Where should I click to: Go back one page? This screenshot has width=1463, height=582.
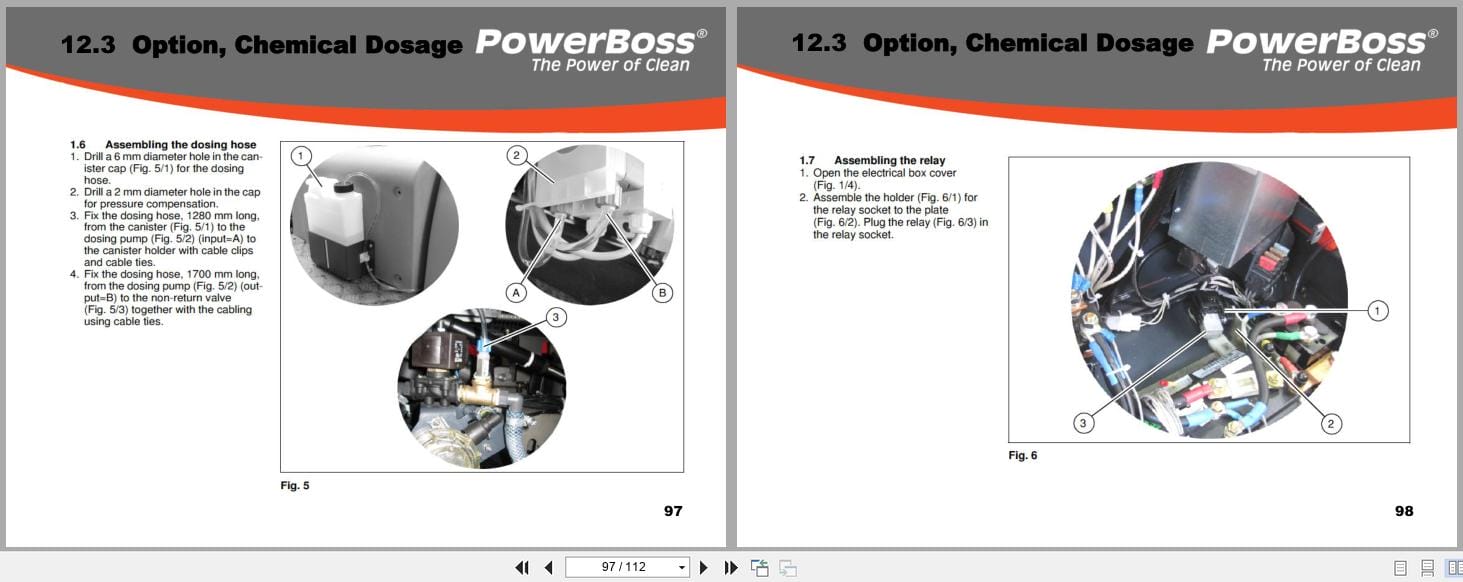[x=548, y=567]
